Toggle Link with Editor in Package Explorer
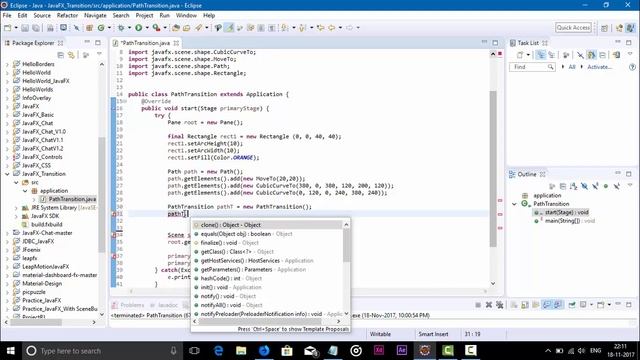The image size is (640, 360). 71,55
